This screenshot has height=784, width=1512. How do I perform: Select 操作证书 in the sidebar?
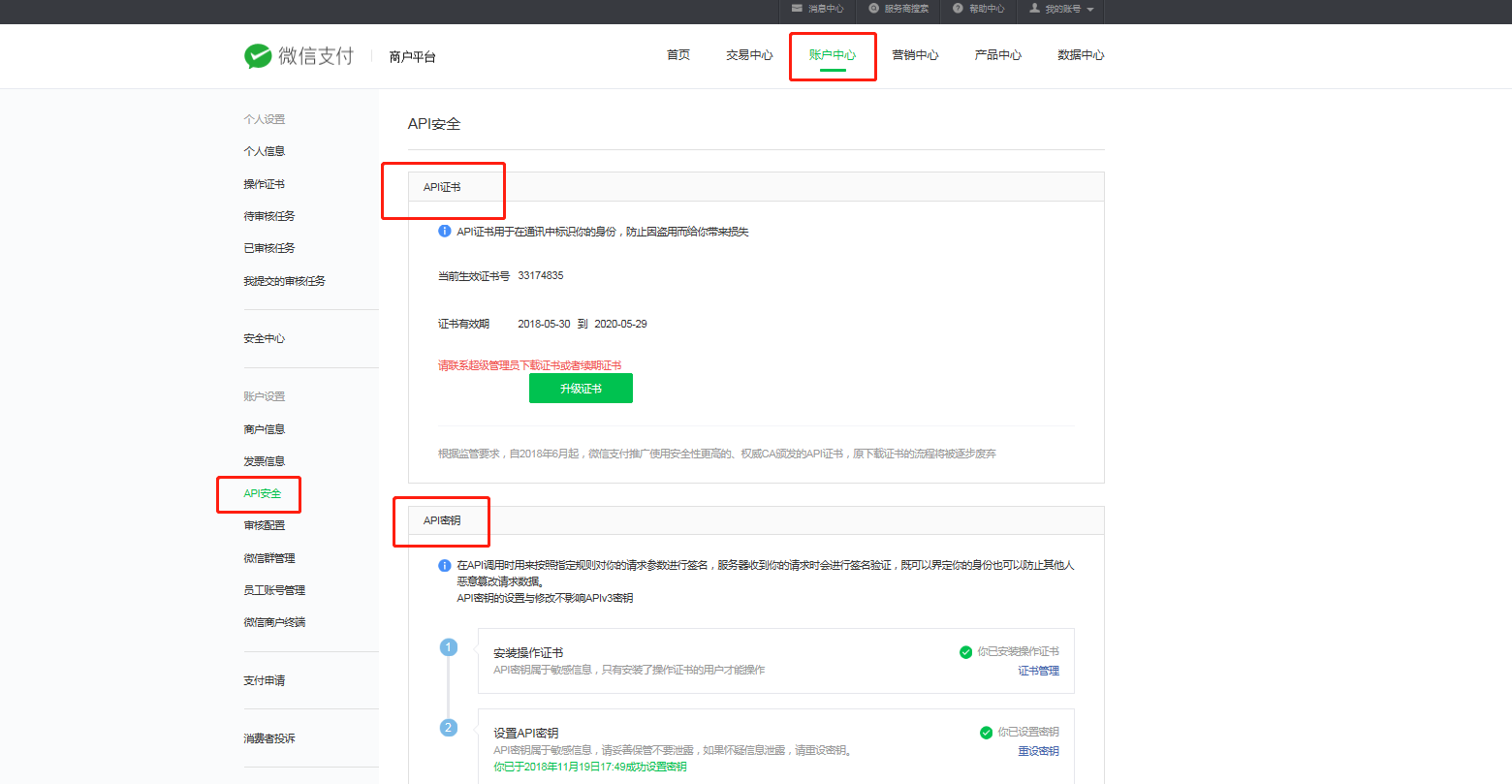pyautogui.click(x=265, y=184)
